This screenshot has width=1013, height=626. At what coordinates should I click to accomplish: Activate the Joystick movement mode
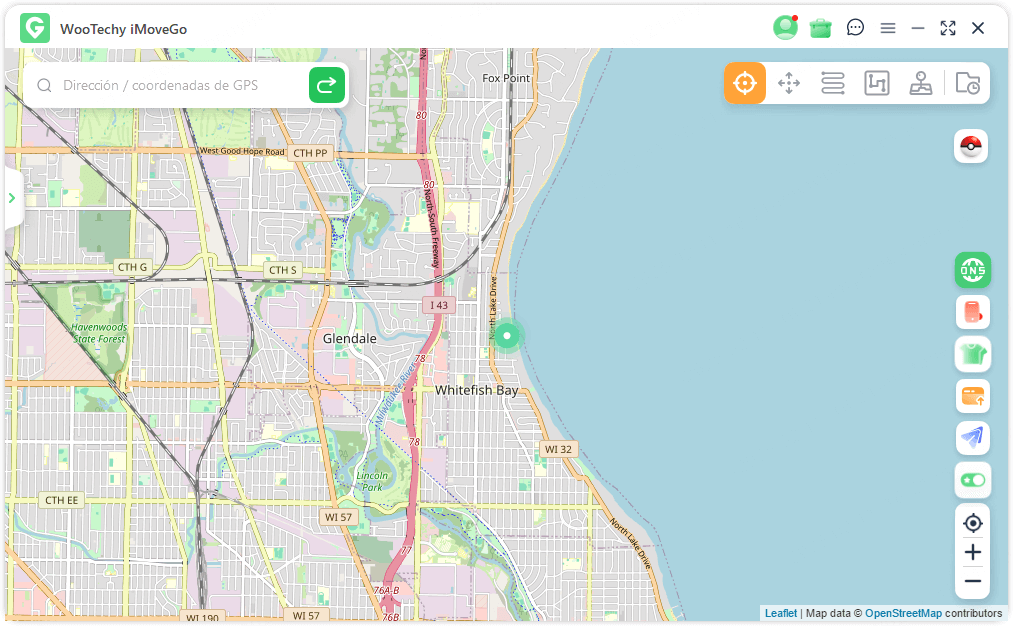(920, 83)
